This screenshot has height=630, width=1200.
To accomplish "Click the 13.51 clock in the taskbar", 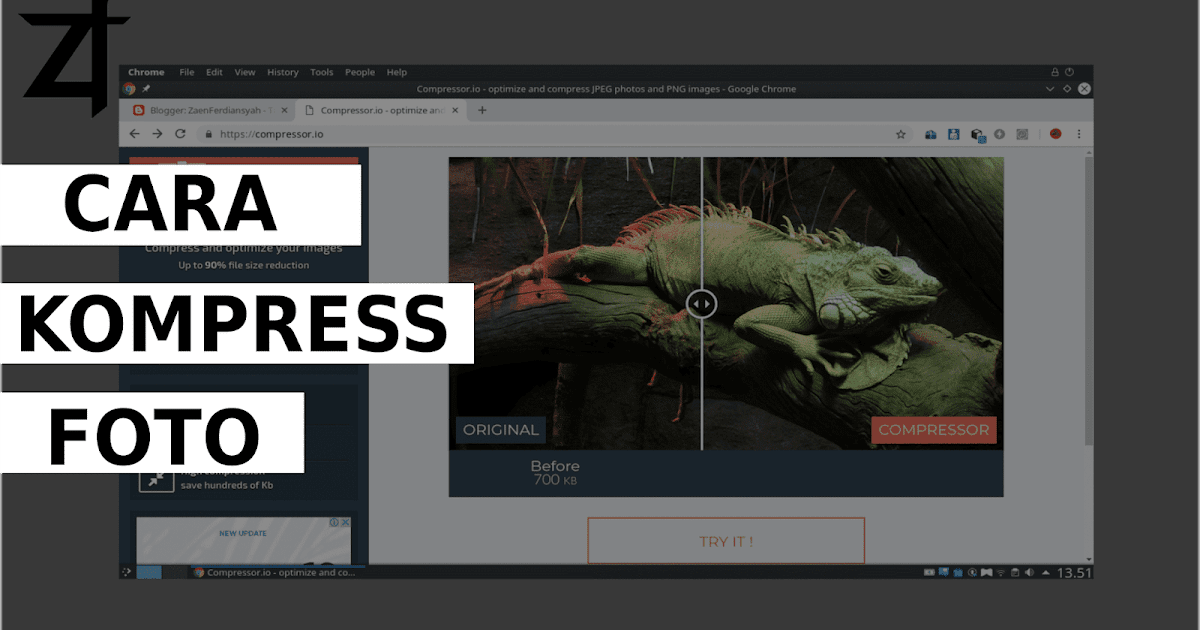I will pyautogui.click(x=1074, y=573).
